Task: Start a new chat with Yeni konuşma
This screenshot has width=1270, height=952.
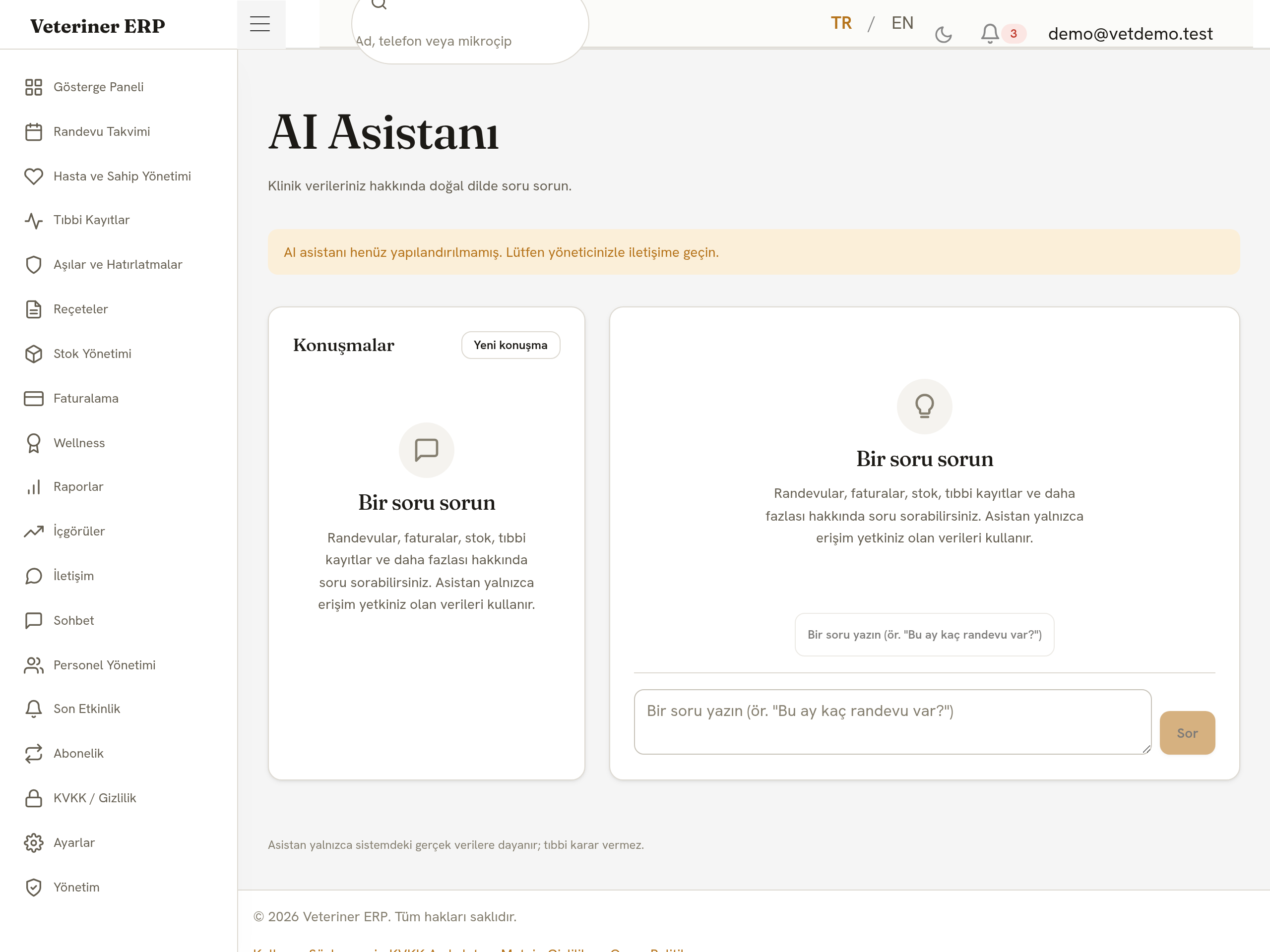Action: 510,345
